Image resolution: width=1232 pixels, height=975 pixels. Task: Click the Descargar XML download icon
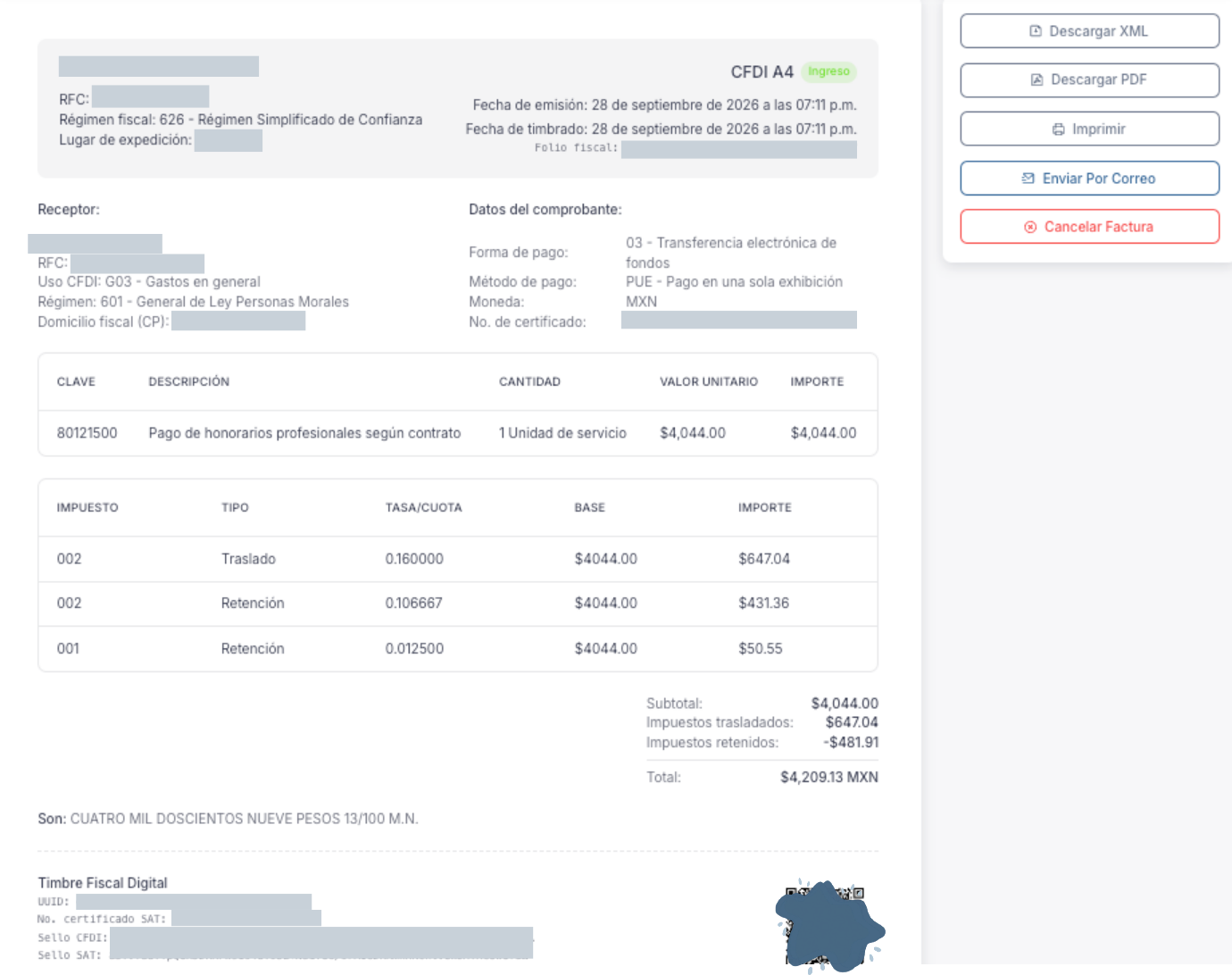[x=1036, y=31]
